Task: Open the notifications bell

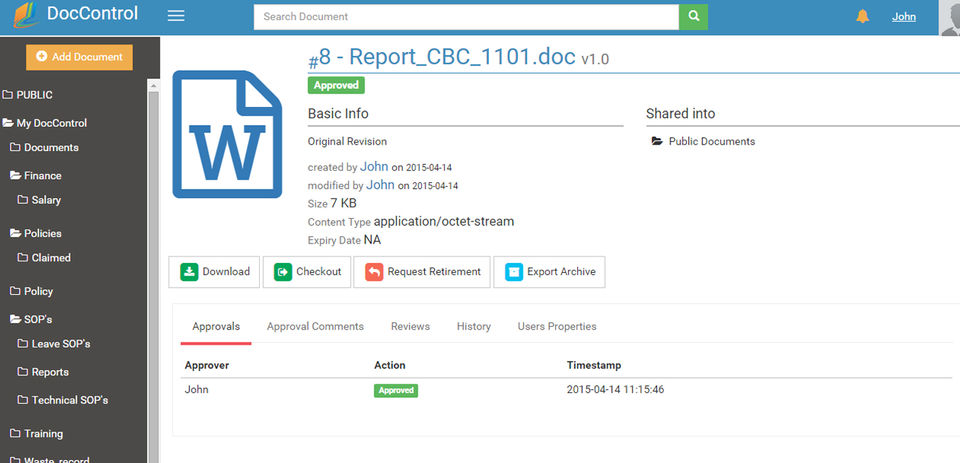Action: click(x=862, y=17)
